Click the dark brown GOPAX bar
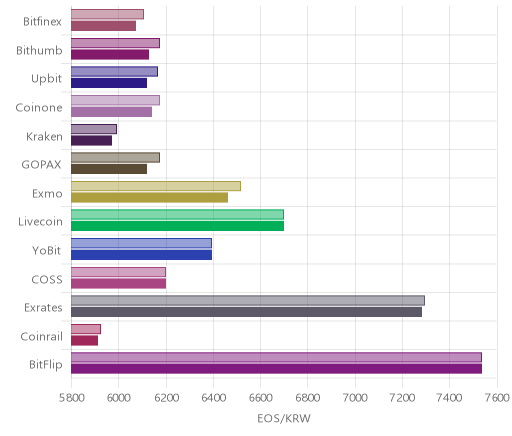The width and height of the screenshot is (512, 436). (x=109, y=169)
